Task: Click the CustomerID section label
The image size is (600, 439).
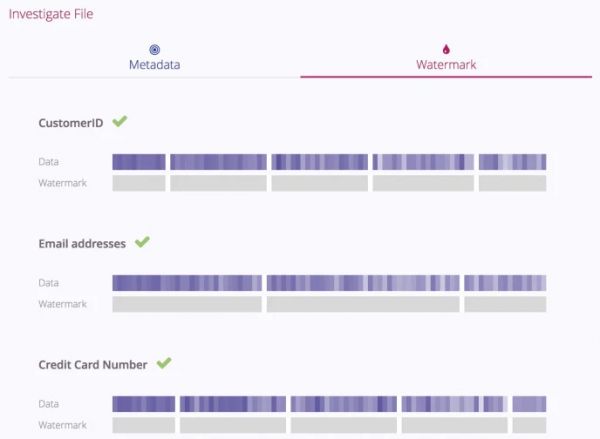Action: 71,122
